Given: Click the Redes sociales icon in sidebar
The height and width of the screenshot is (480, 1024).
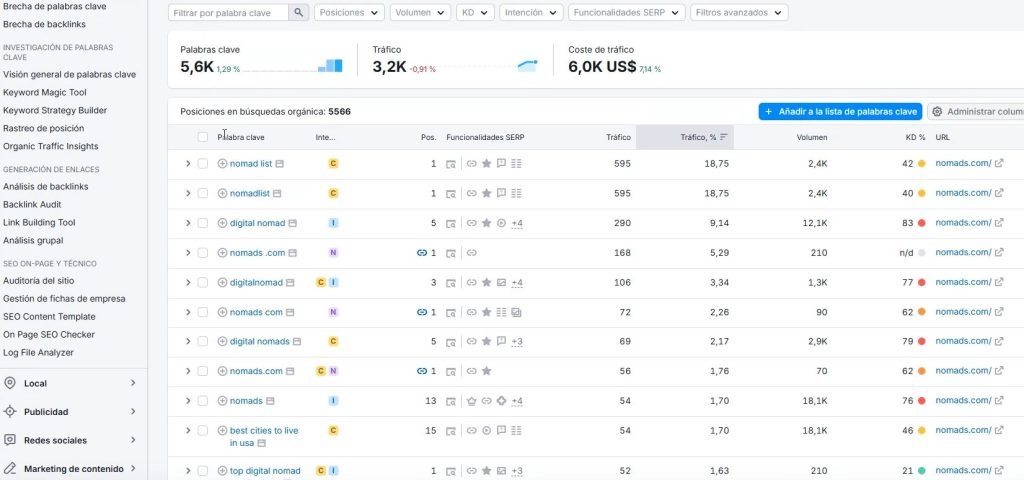Looking at the screenshot, I should tap(10, 440).
